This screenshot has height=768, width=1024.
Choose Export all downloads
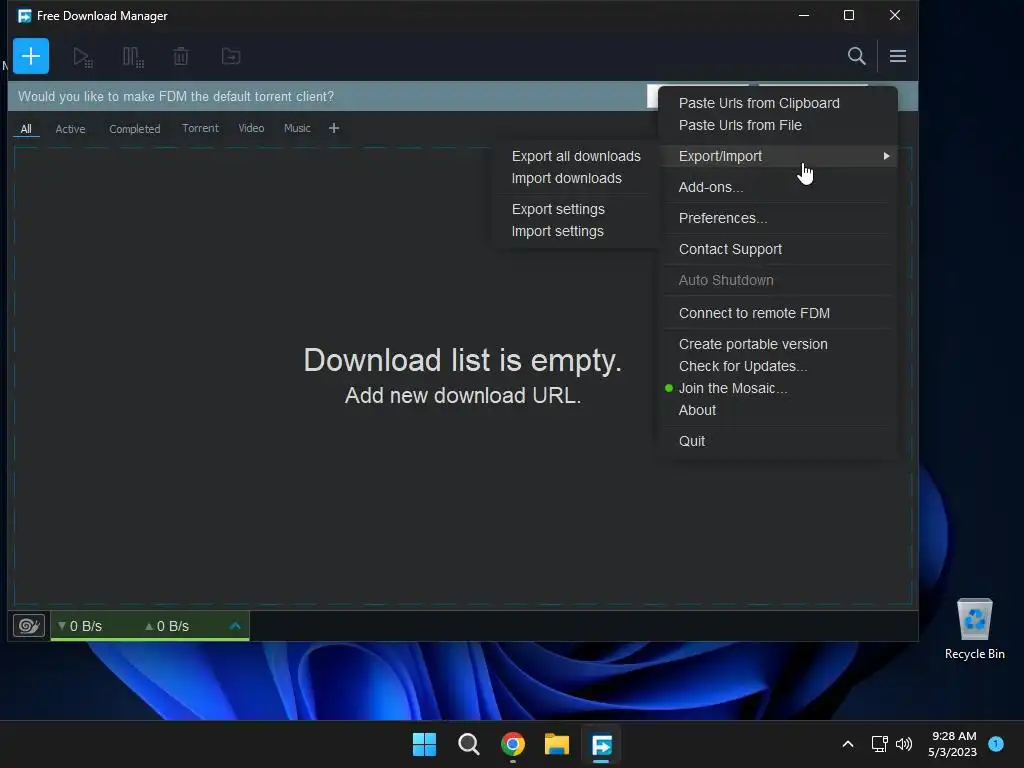click(x=576, y=156)
